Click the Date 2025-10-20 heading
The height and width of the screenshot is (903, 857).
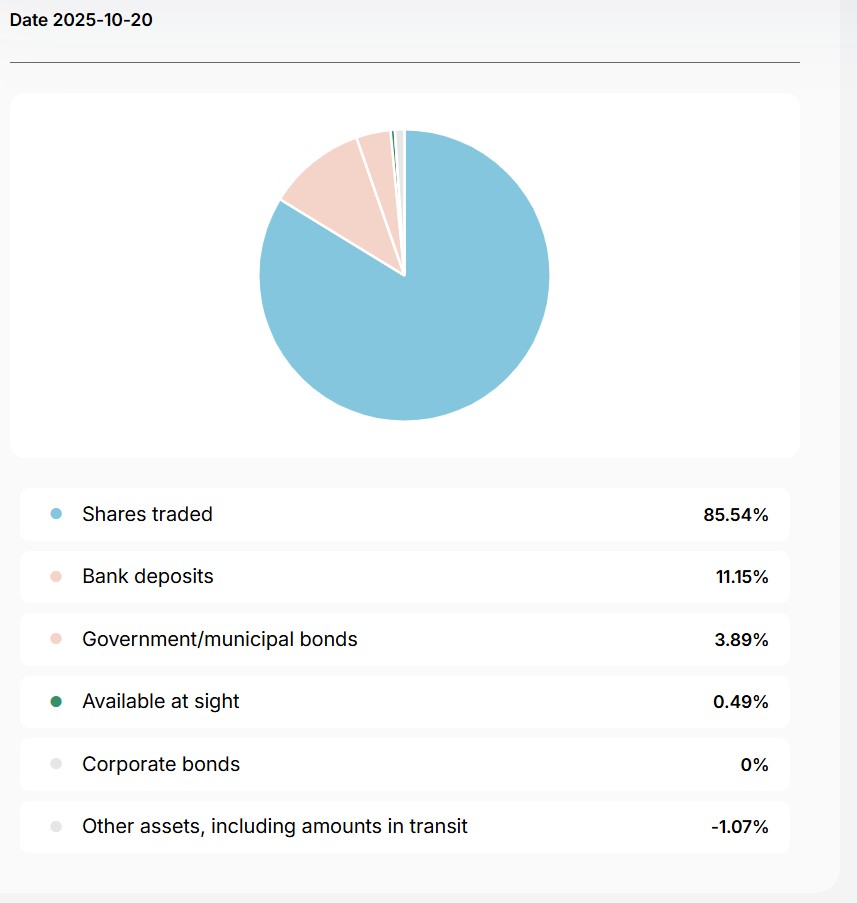(81, 19)
